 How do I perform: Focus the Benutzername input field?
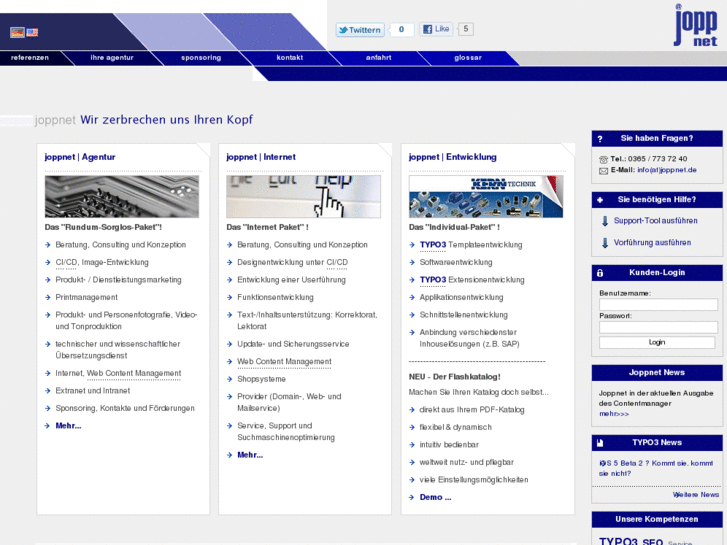[658, 304]
